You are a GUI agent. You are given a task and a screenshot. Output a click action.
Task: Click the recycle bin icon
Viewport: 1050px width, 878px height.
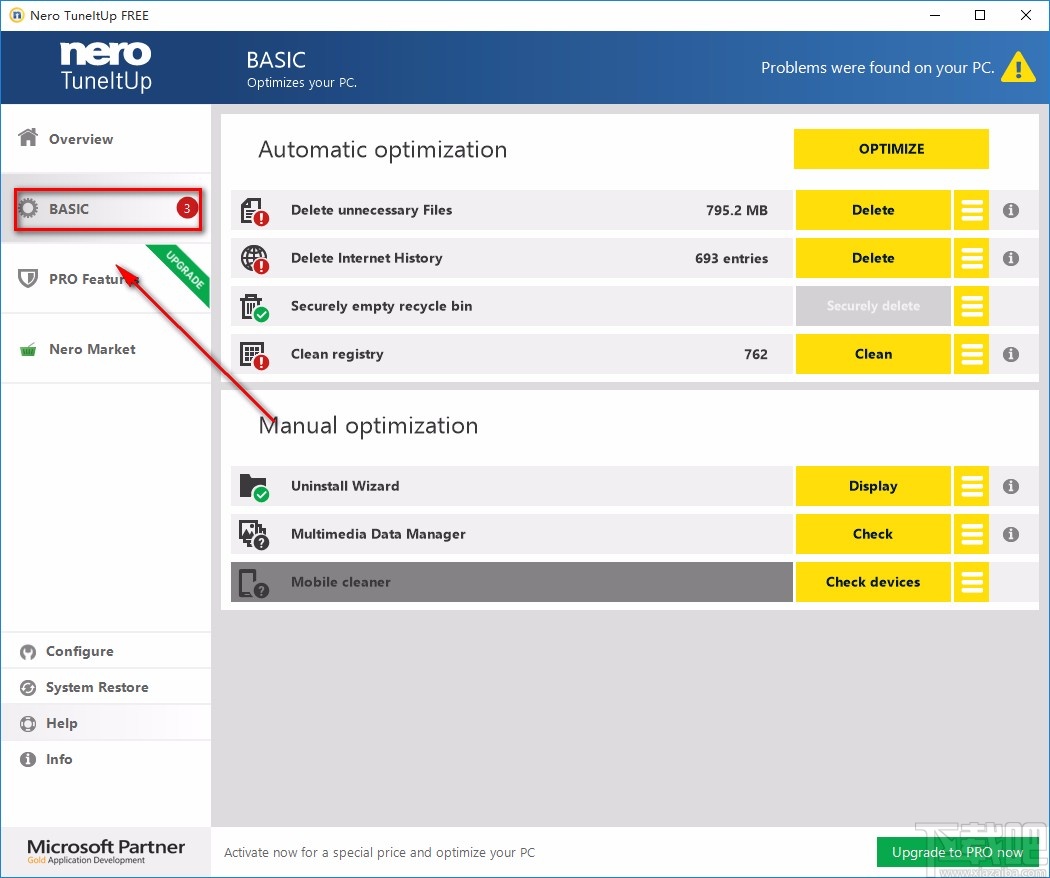254,307
